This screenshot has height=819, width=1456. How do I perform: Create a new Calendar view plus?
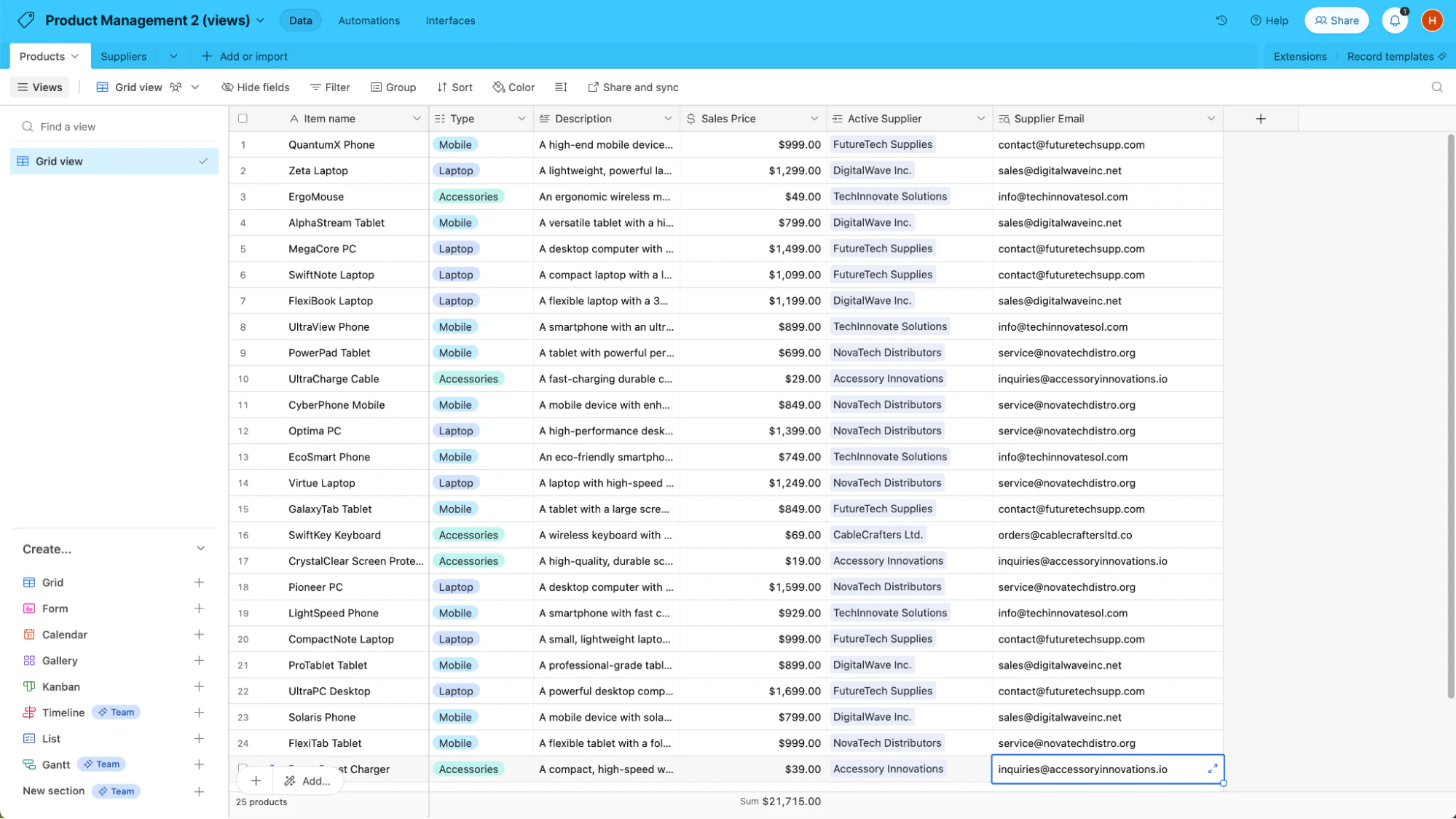(199, 635)
